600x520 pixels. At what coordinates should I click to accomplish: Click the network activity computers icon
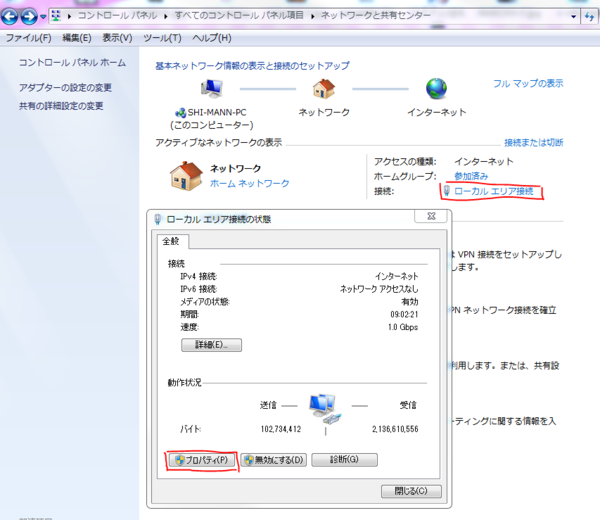[324, 409]
